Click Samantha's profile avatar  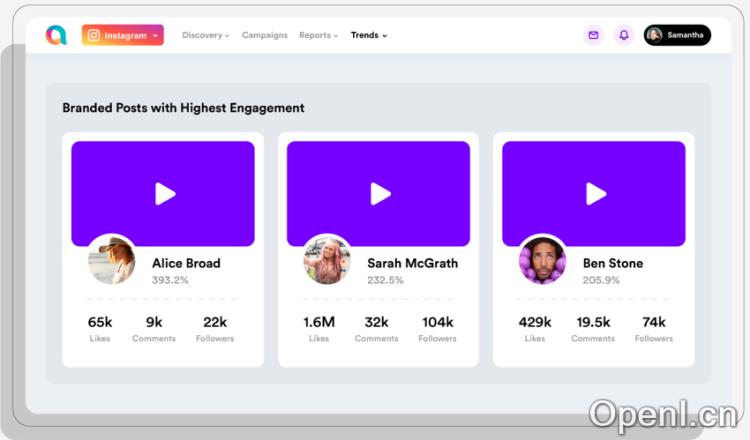tap(655, 35)
